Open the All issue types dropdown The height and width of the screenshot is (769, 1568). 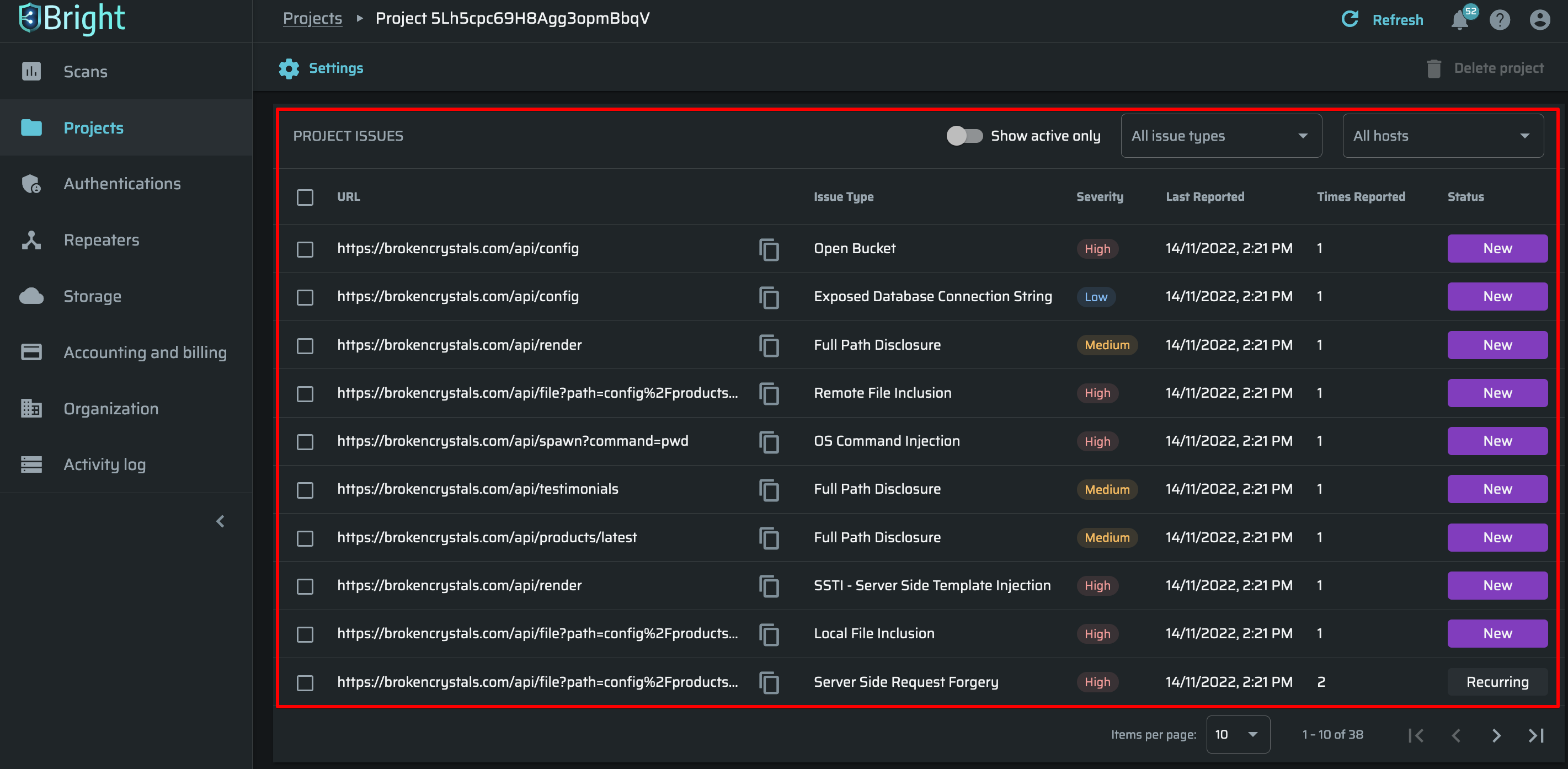pyautogui.click(x=1220, y=136)
